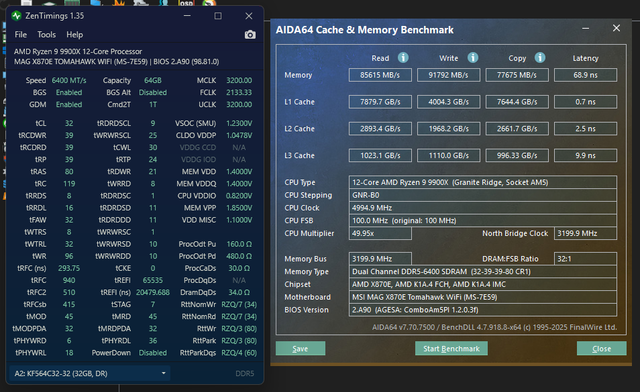640x392 pixels.
Task: Click the GDM Enabled value
Action: click(x=69, y=105)
